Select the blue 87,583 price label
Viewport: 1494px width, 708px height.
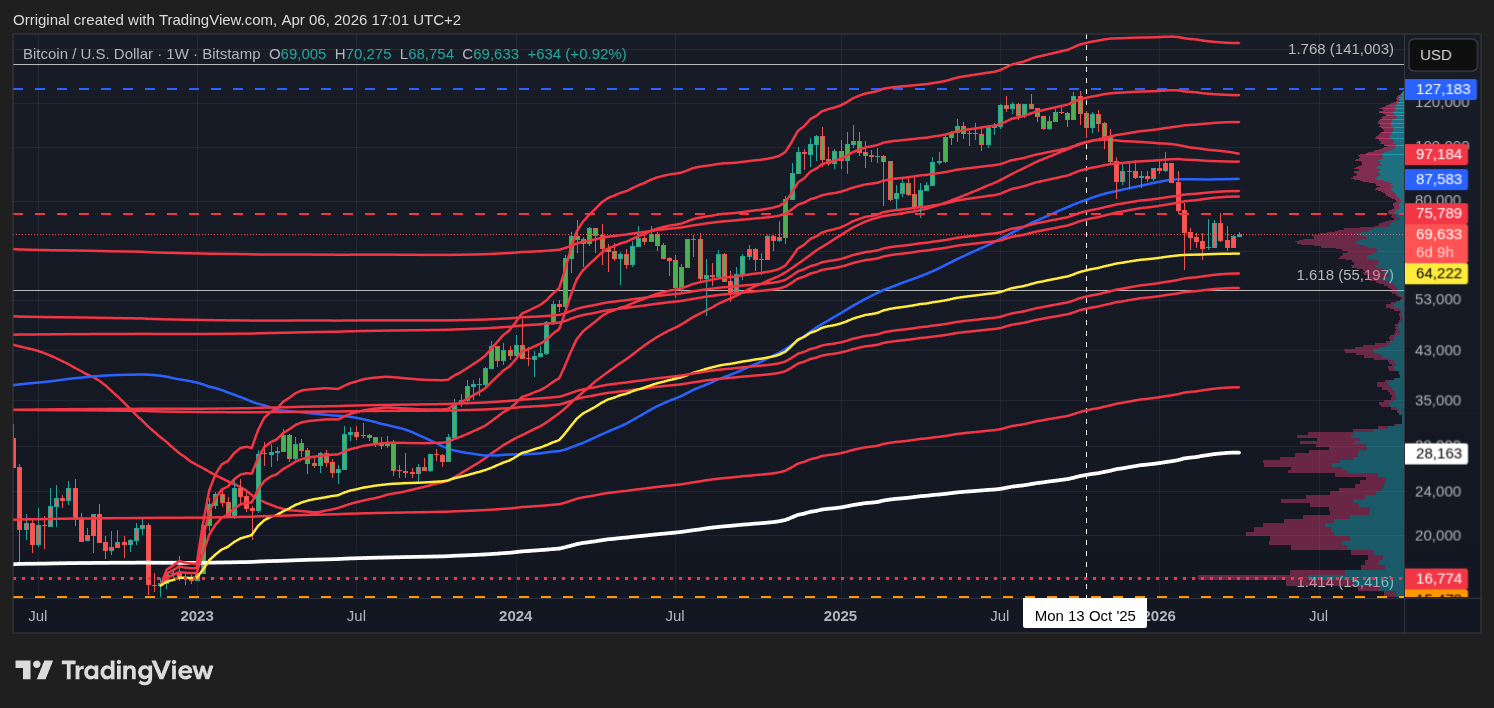[1439, 180]
